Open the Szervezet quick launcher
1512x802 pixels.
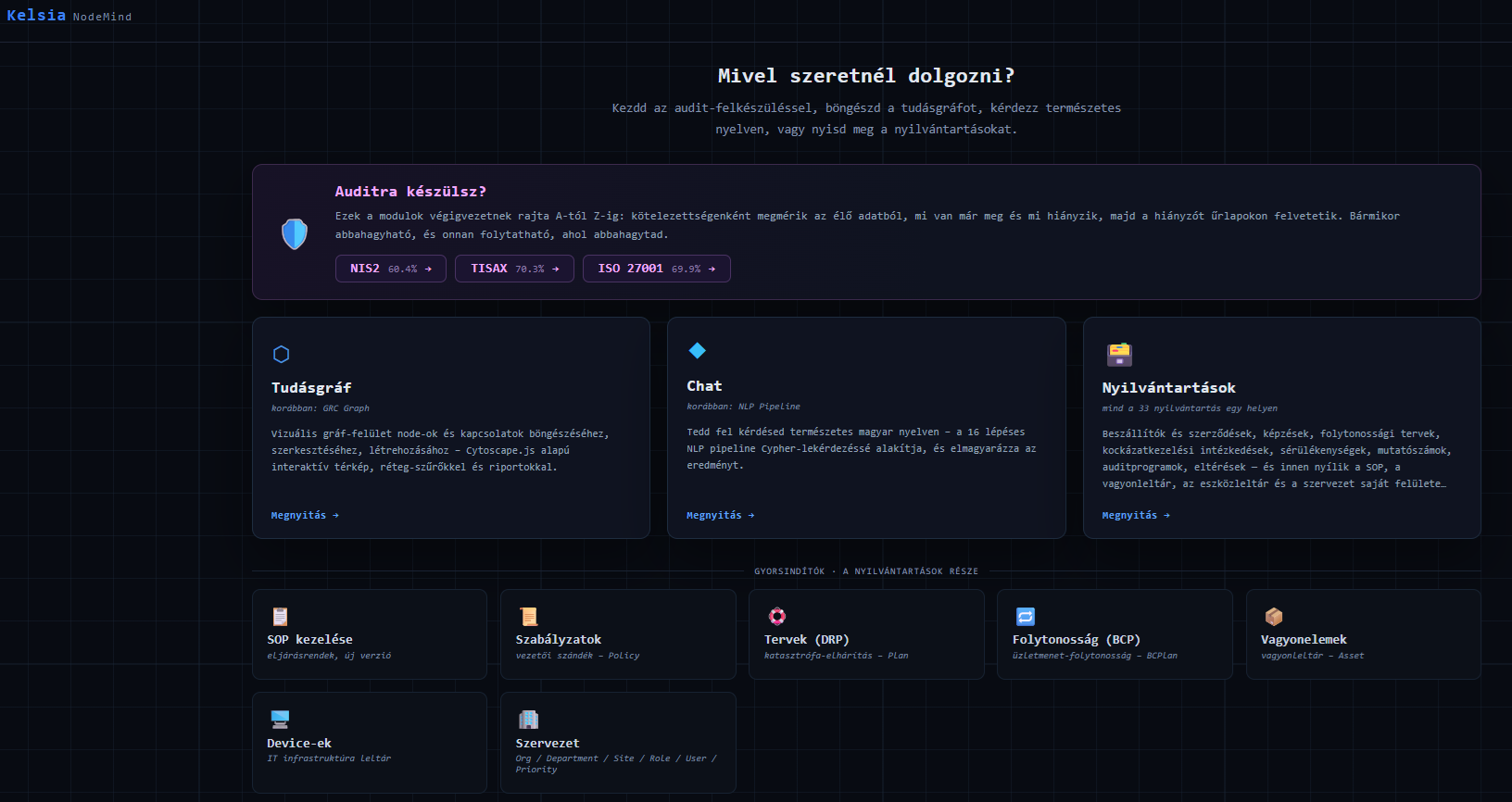coord(618,743)
